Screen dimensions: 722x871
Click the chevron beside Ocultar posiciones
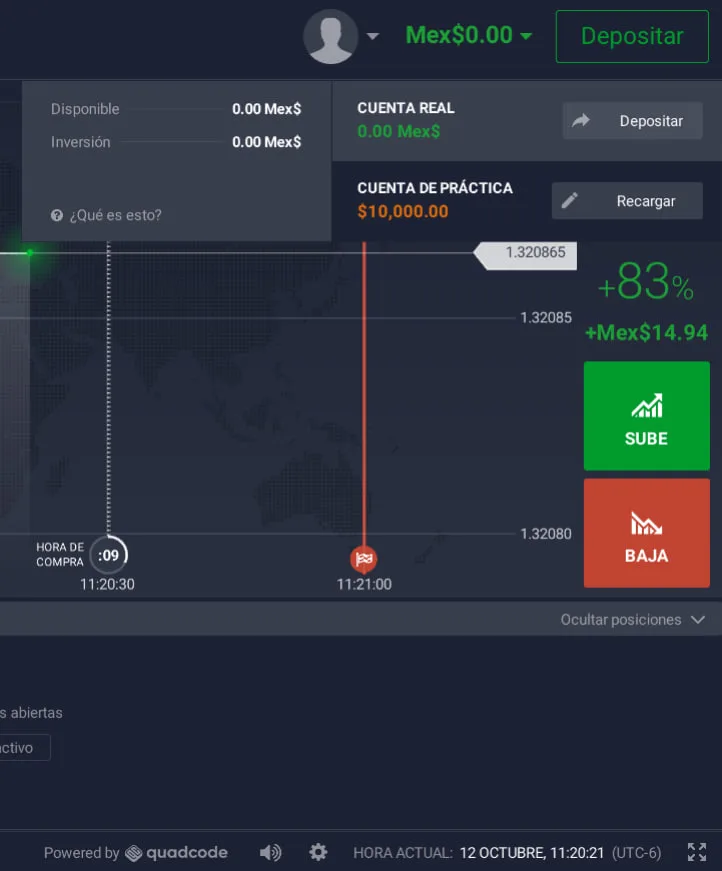click(x=698, y=619)
